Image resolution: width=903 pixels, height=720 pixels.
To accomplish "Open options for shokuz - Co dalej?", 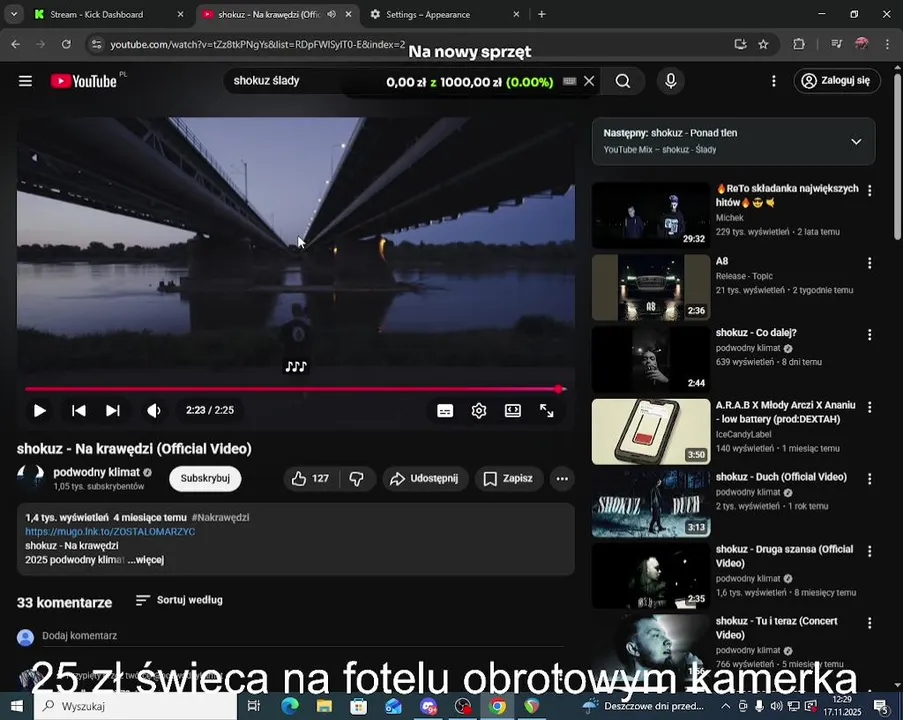I will 870,335.
